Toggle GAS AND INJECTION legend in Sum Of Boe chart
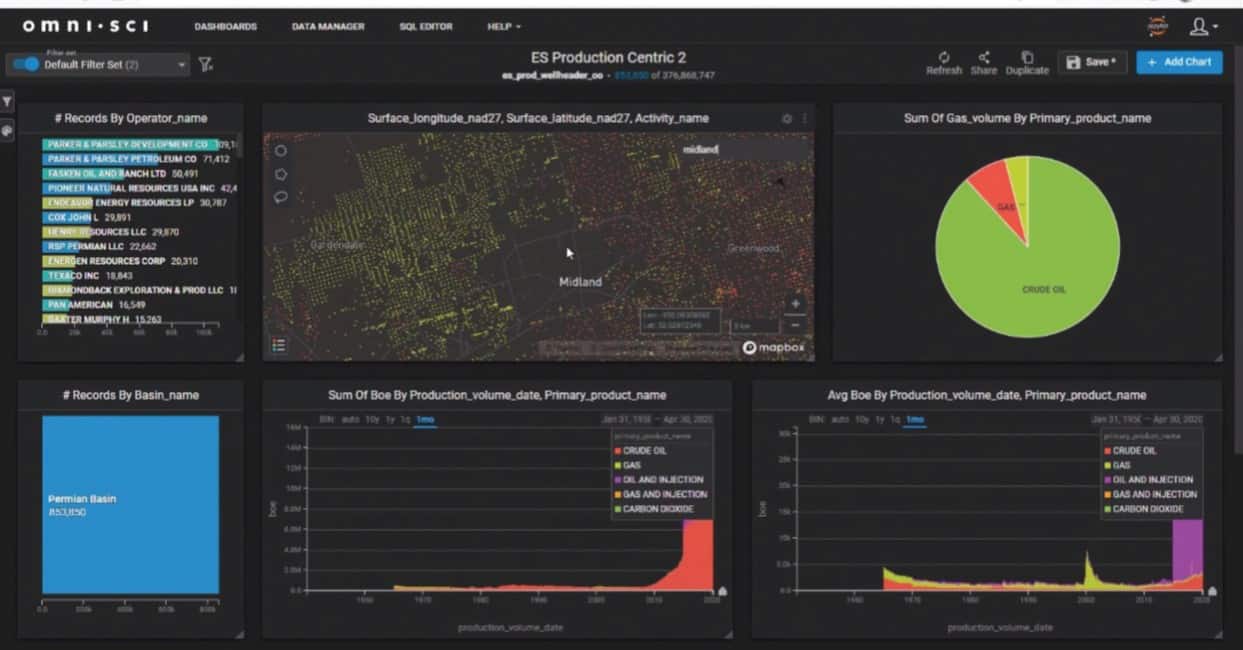Viewport: 1243px width, 650px height. tap(661, 494)
